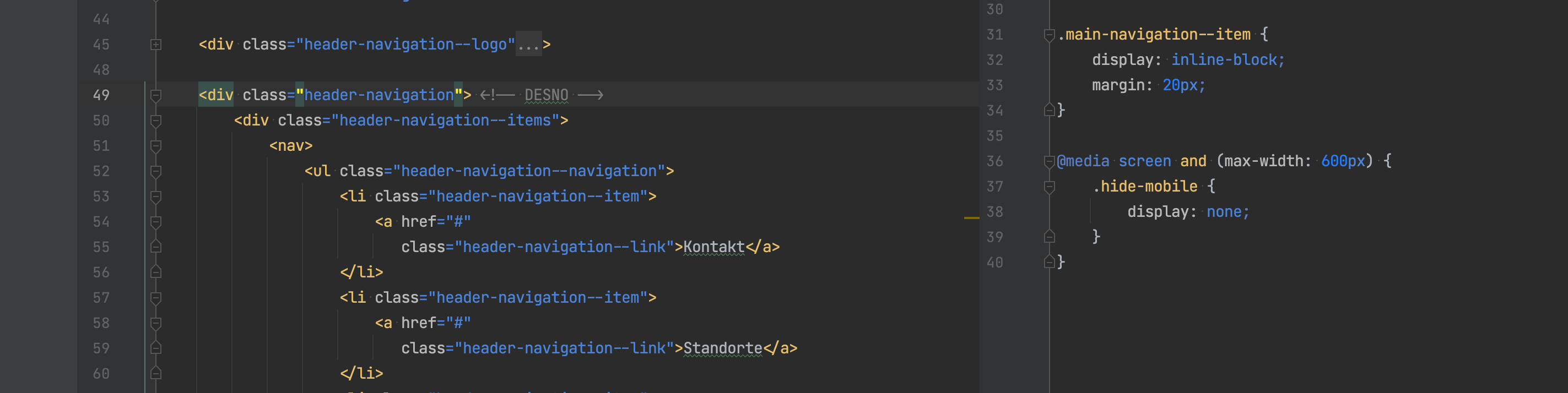
Task: Click line number 36 in the CSS gutter
Action: [x=994, y=161]
